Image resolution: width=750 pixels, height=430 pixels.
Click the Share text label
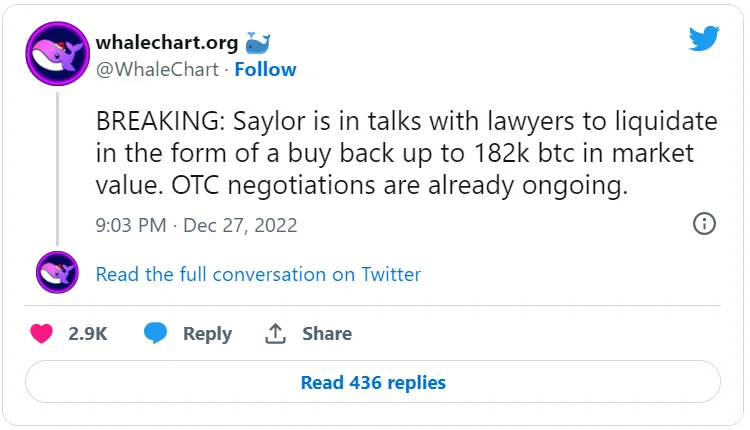(x=327, y=334)
